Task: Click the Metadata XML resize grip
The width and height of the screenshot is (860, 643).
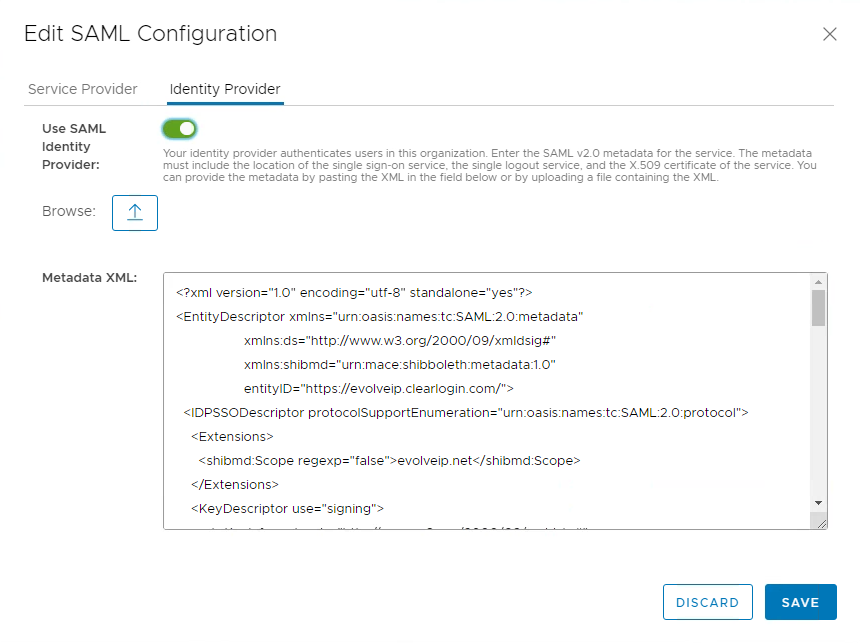Action: [820, 522]
